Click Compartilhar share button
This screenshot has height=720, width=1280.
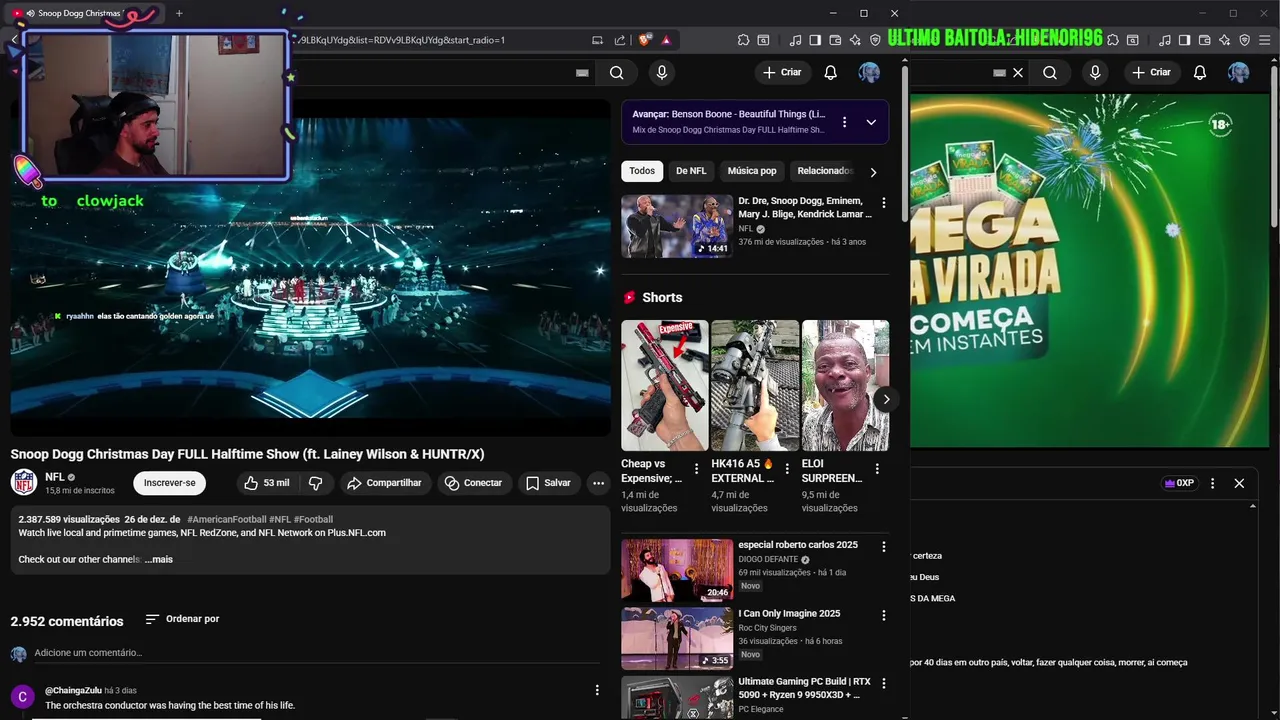(384, 483)
